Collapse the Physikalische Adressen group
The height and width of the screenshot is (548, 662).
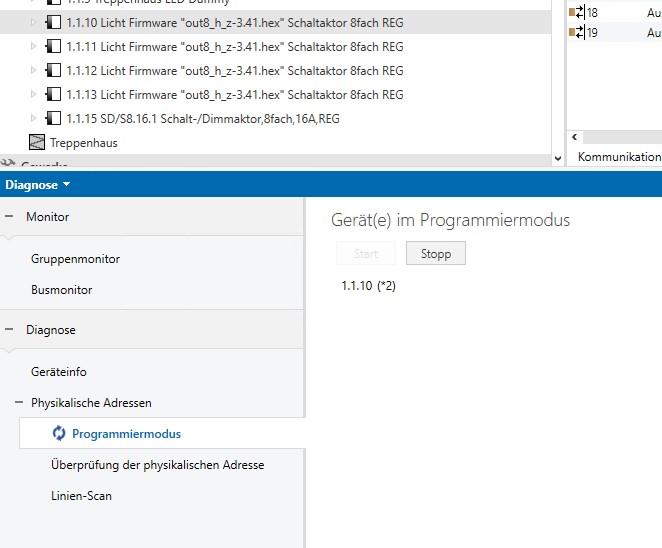pos(19,403)
